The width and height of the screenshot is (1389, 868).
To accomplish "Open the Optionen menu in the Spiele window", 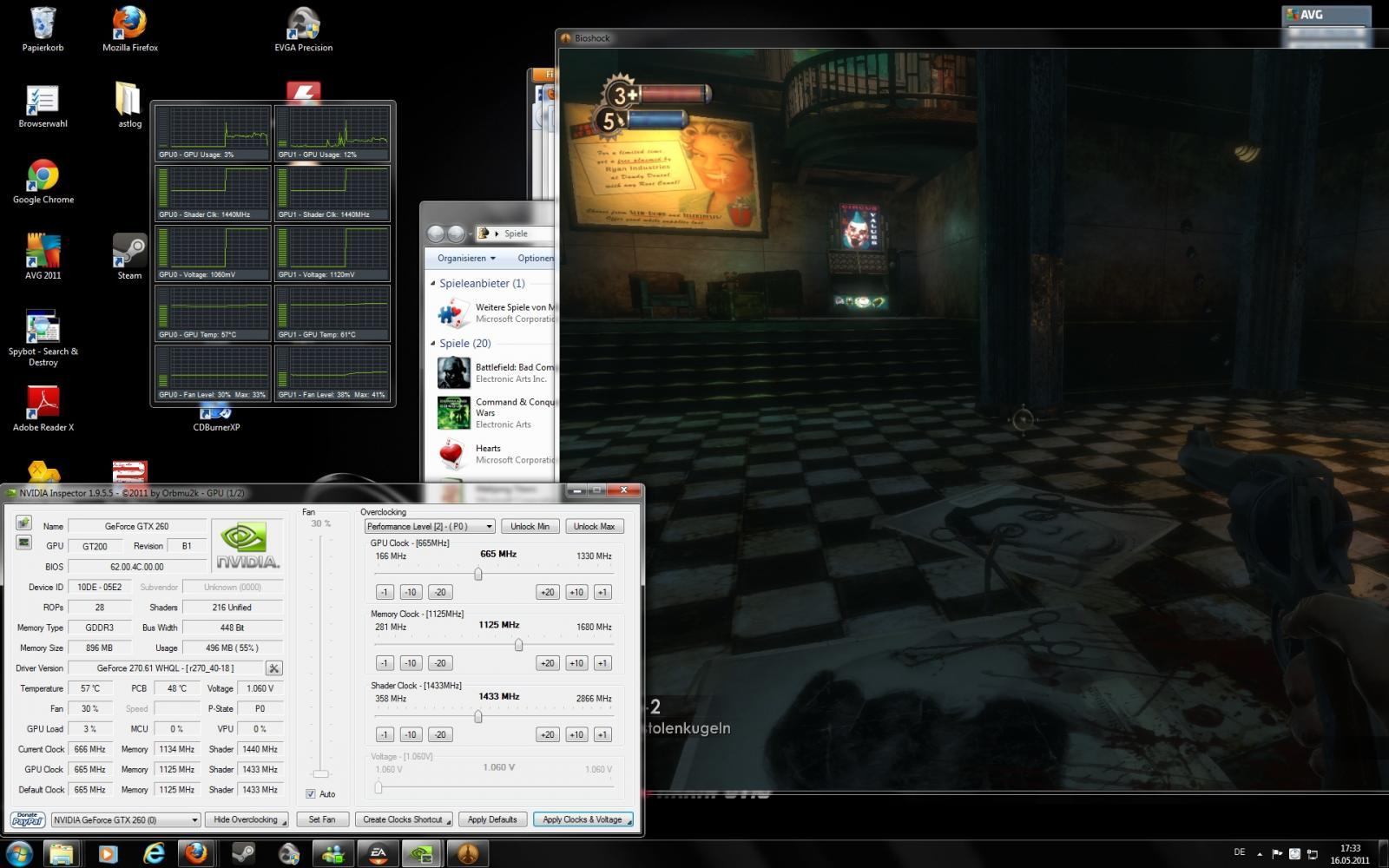I will click(x=535, y=258).
